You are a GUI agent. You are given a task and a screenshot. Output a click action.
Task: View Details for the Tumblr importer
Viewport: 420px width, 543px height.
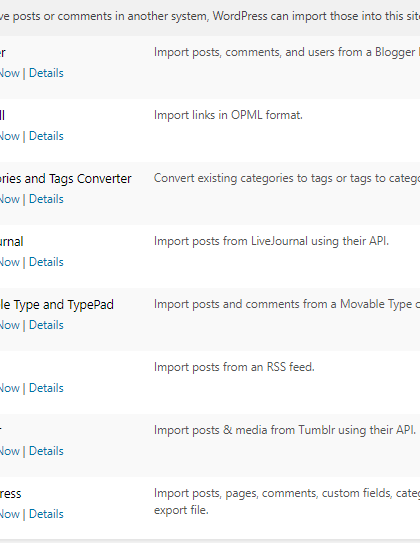46,451
